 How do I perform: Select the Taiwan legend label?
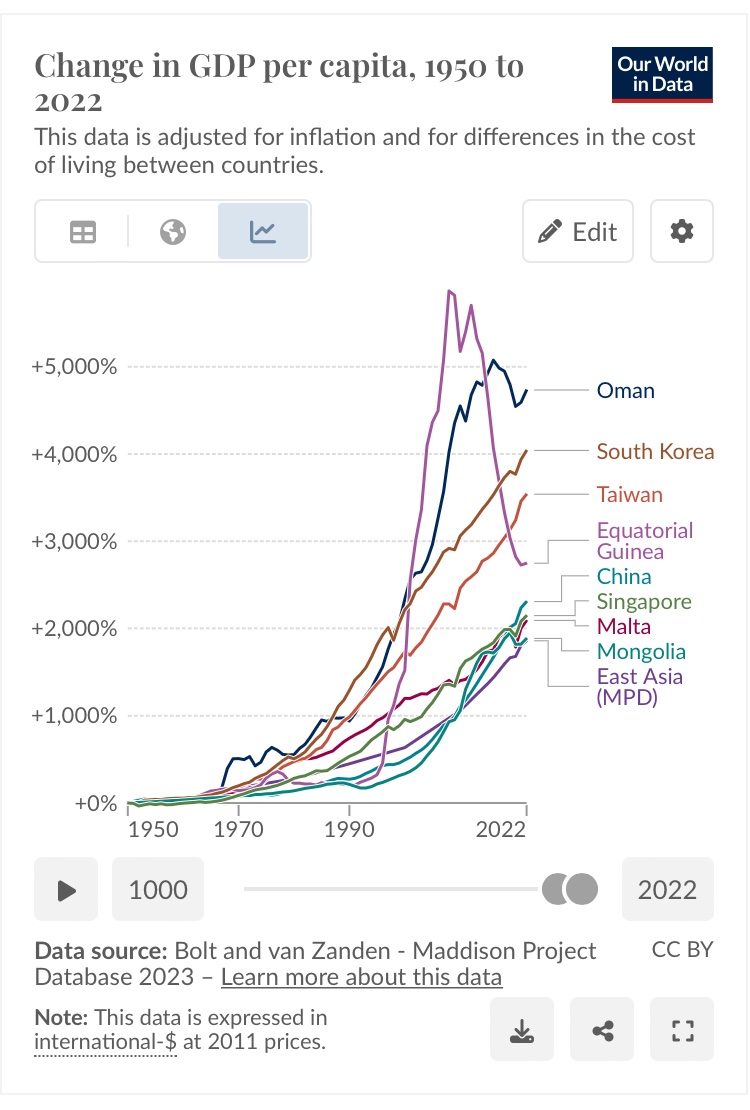click(630, 494)
